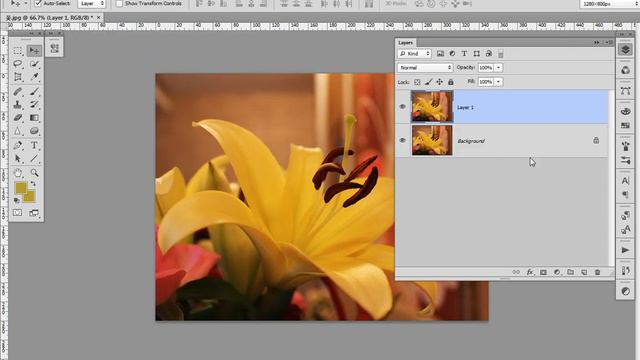The width and height of the screenshot is (640, 360).
Task: Open the collapsed panel beside the toolbox
Action: [54, 49]
